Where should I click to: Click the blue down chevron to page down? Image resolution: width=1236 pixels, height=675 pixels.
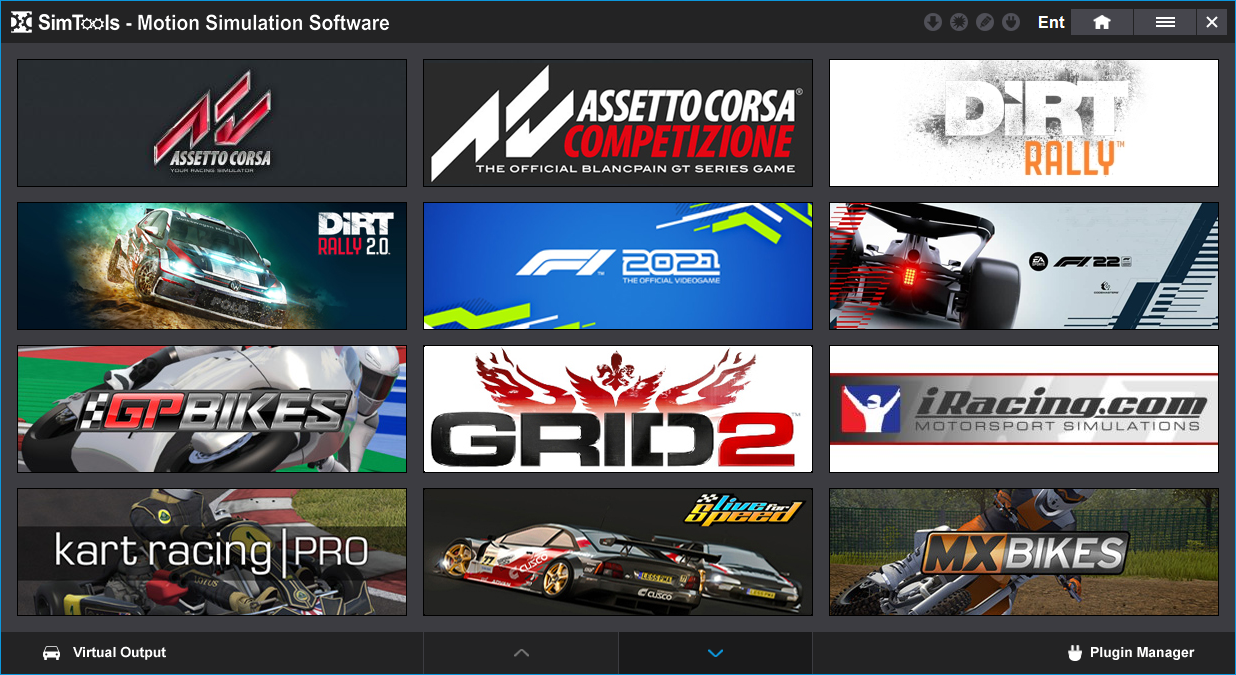(715, 653)
